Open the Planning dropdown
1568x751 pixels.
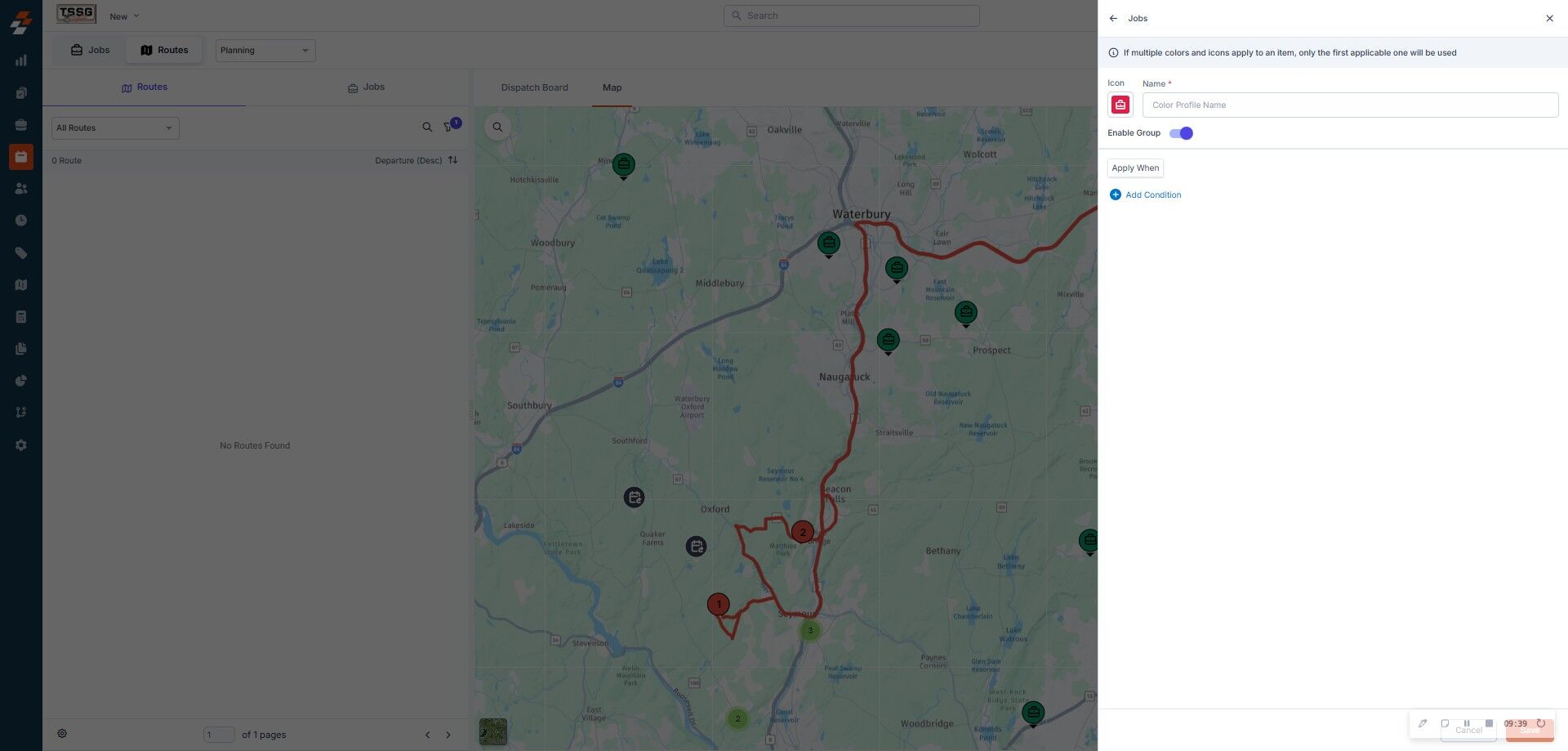[x=265, y=51]
